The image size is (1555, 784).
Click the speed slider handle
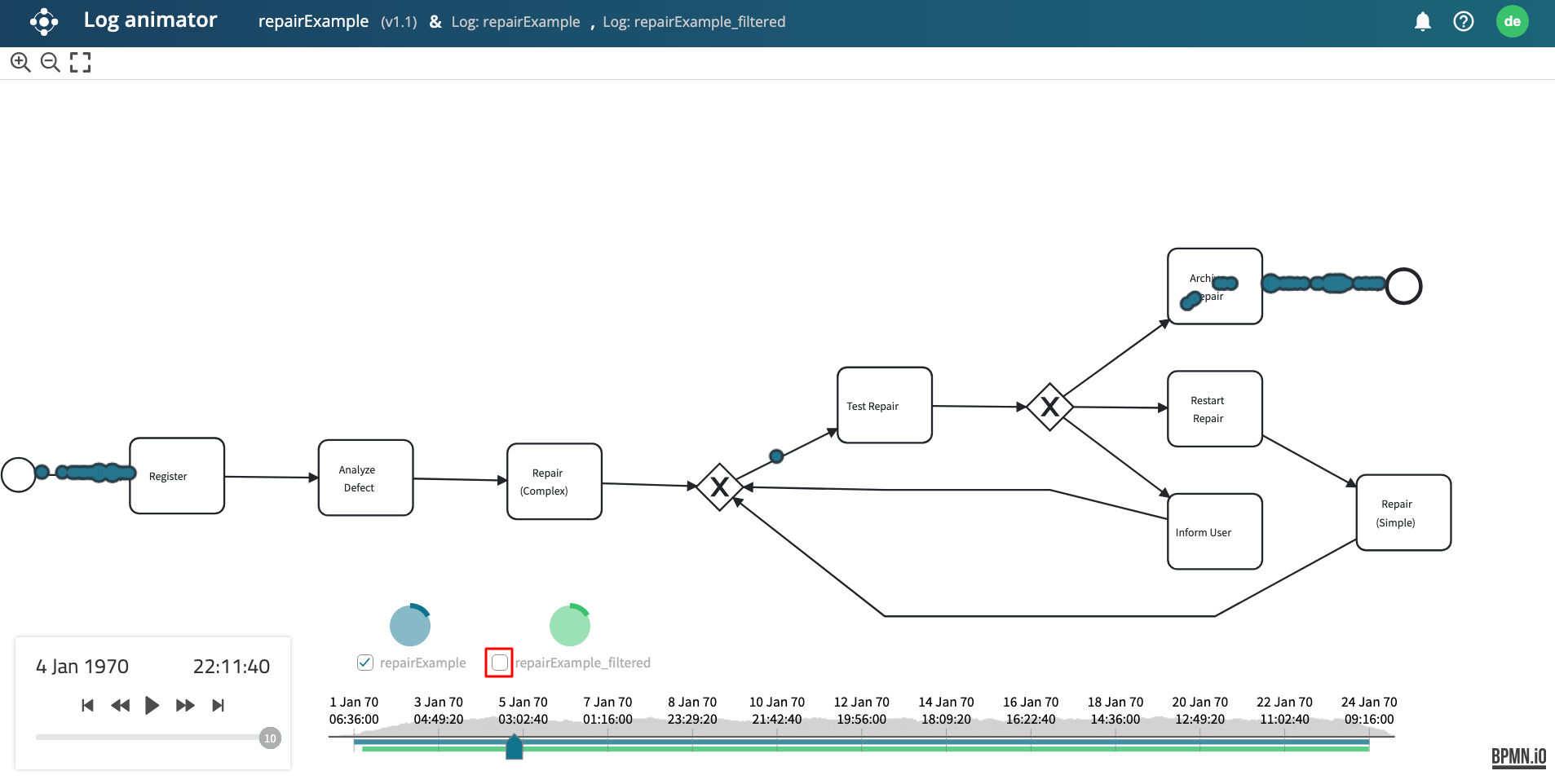270,738
